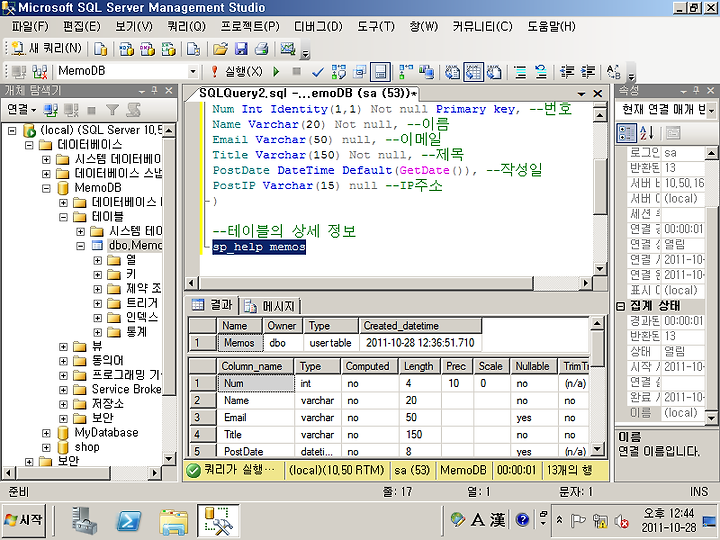Expand the shop database node
720x540 pixels.
click(x=46, y=447)
